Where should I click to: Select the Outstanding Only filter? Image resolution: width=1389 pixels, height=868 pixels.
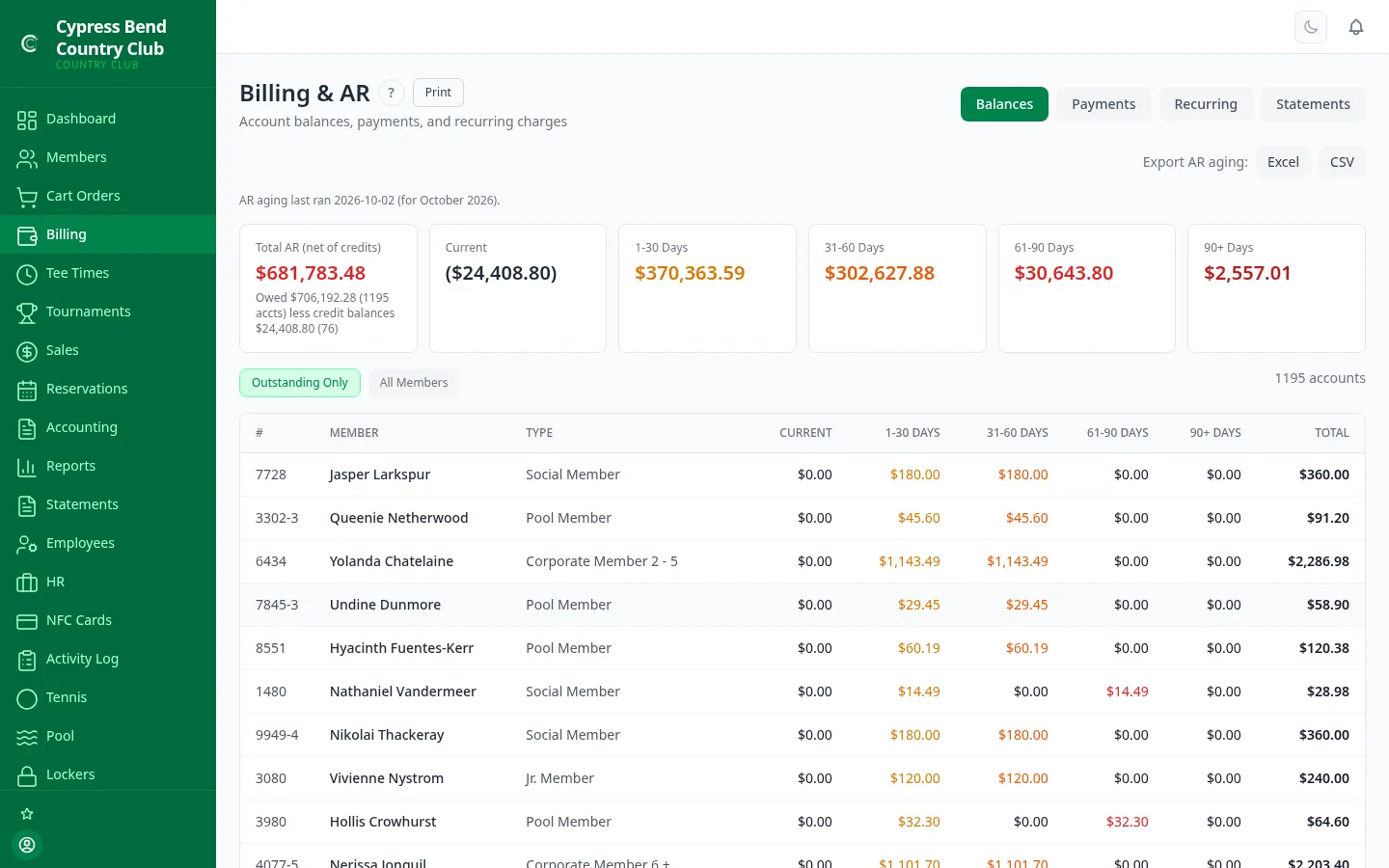tap(300, 383)
